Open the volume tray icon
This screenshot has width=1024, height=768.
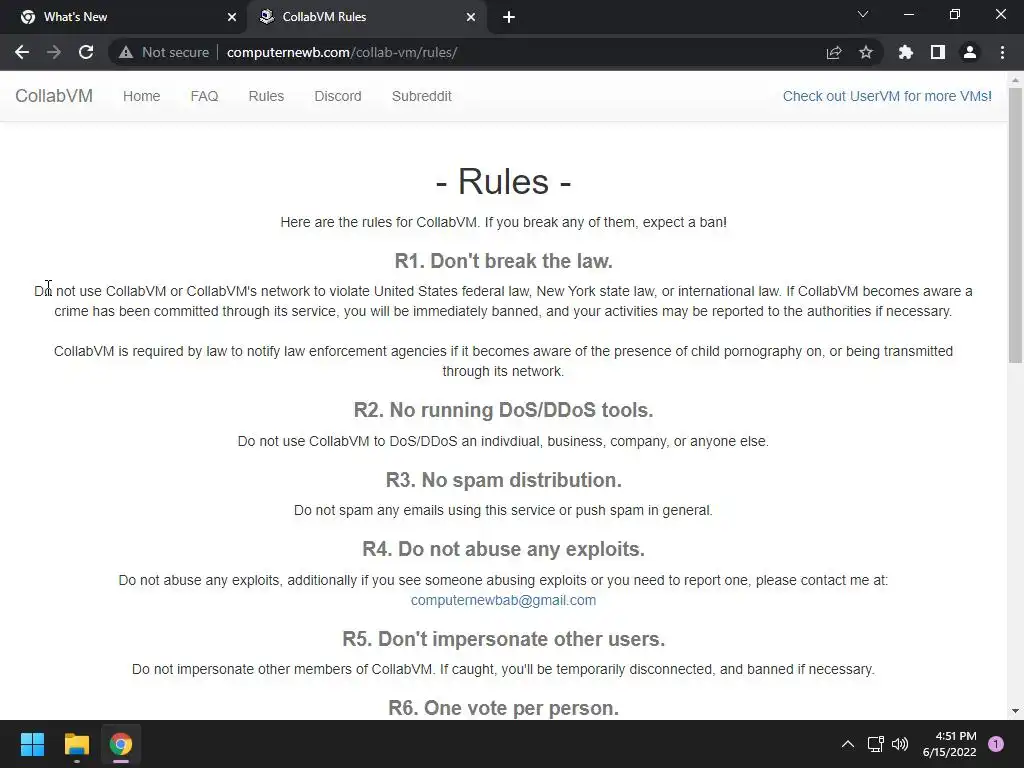[x=900, y=744]
